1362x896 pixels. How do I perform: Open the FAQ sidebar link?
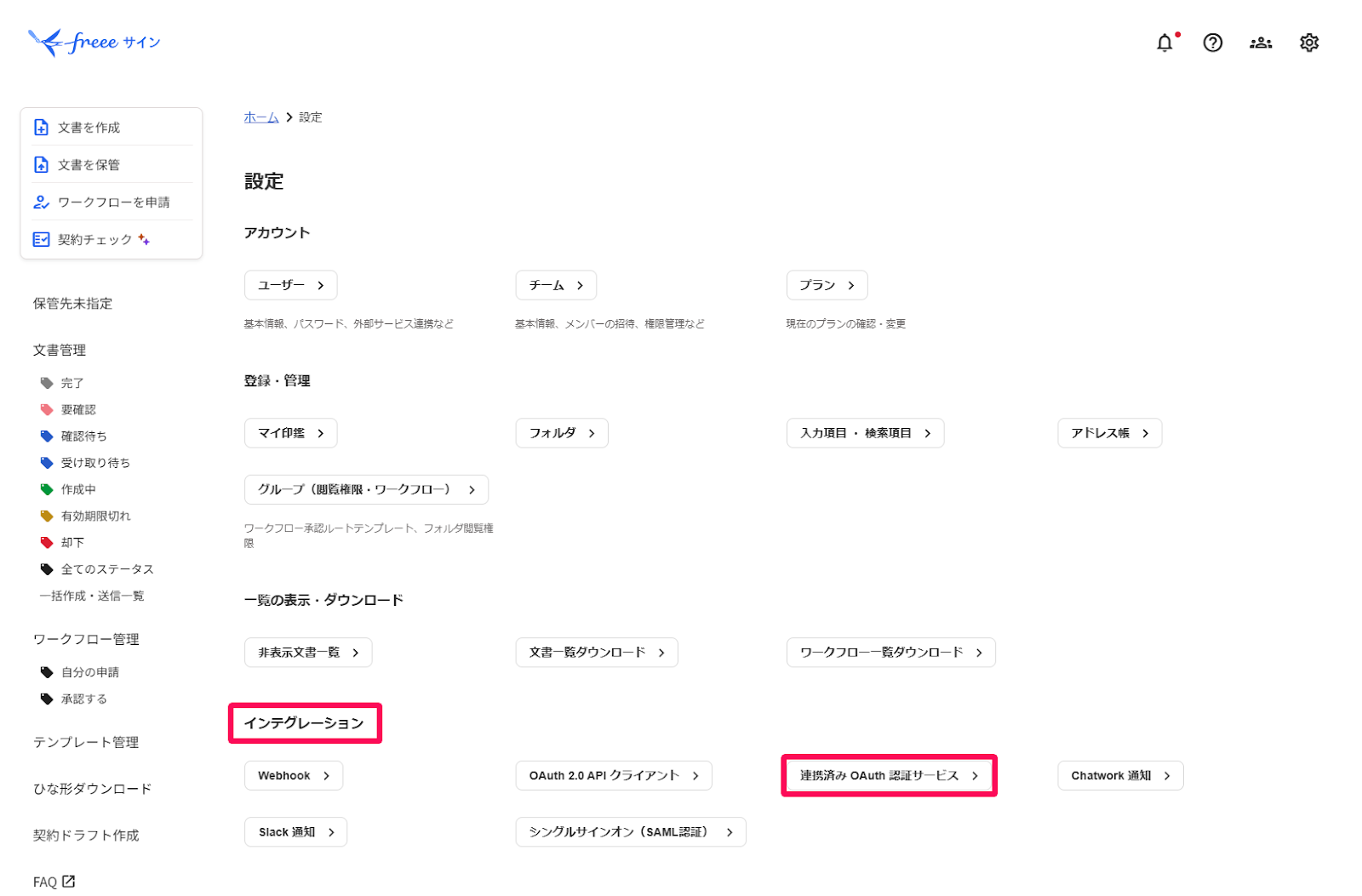(x=45, y=882)
